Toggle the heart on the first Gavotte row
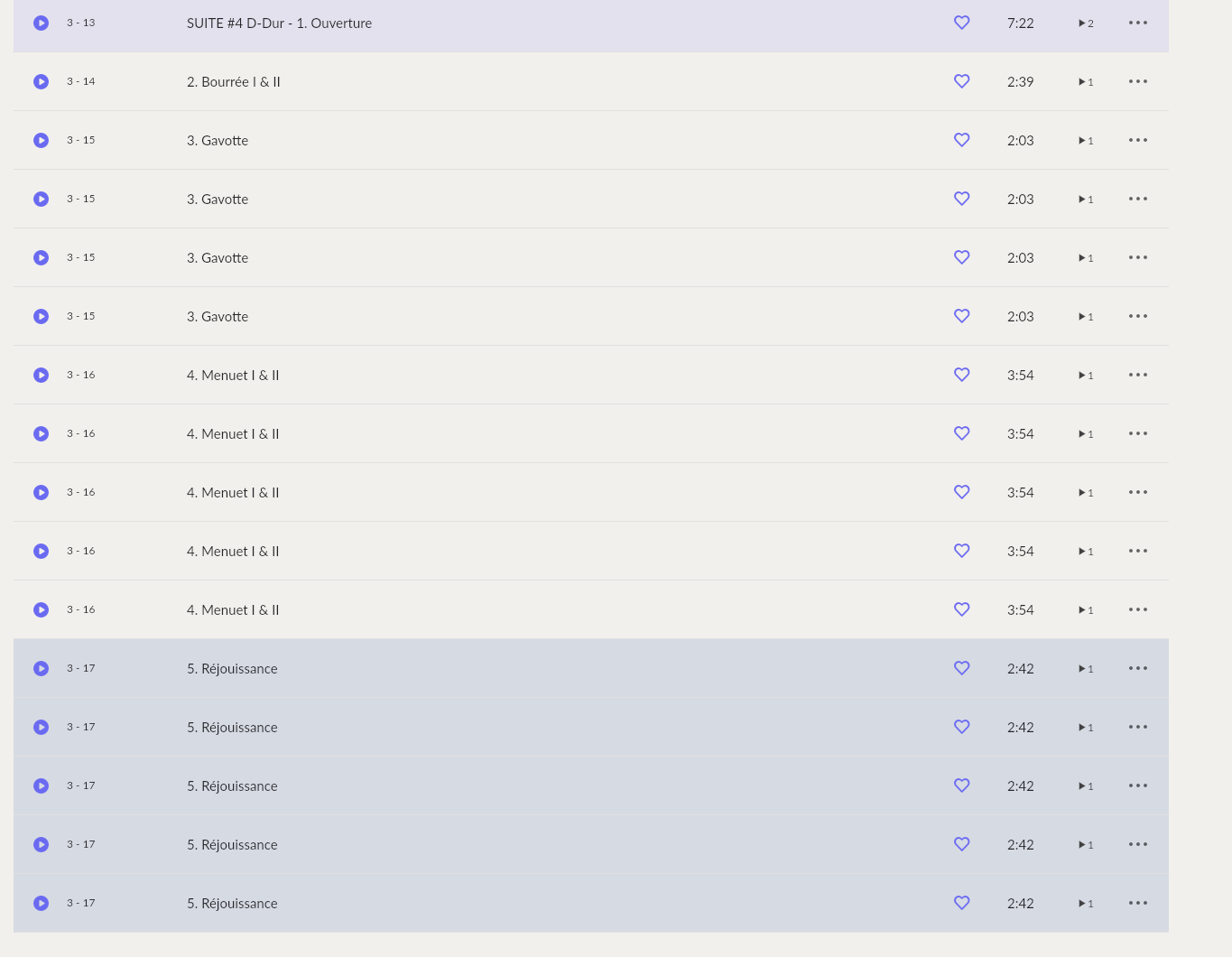Viewport: 1232px width, 957px height. click(x=962, y=140)
